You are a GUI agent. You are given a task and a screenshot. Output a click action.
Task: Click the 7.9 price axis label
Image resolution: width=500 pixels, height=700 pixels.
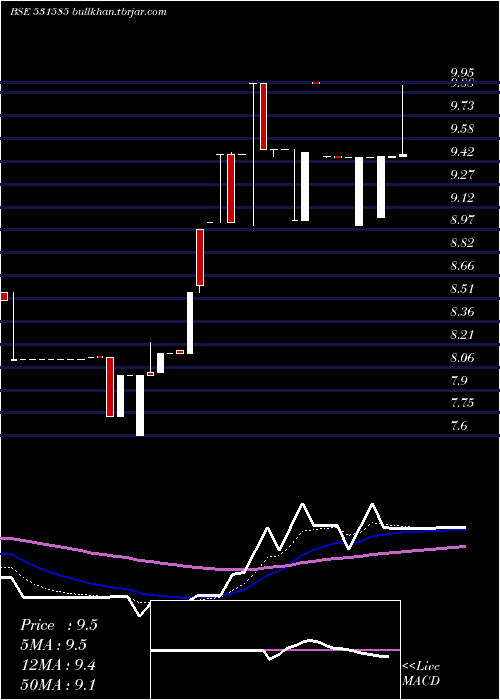(x=459, y=381)
